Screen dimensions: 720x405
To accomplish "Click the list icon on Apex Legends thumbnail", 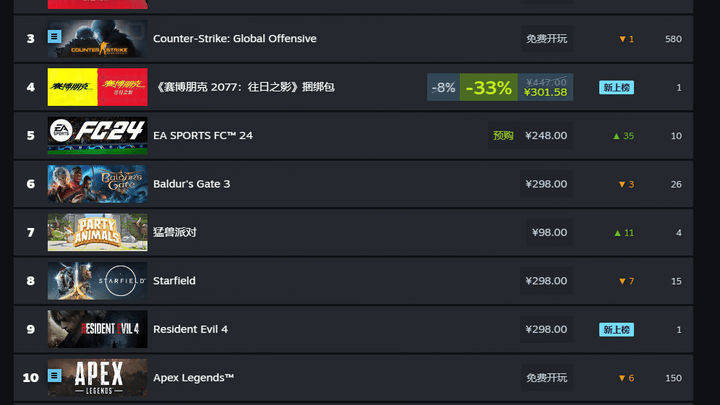I will click(x=54, y=376).
